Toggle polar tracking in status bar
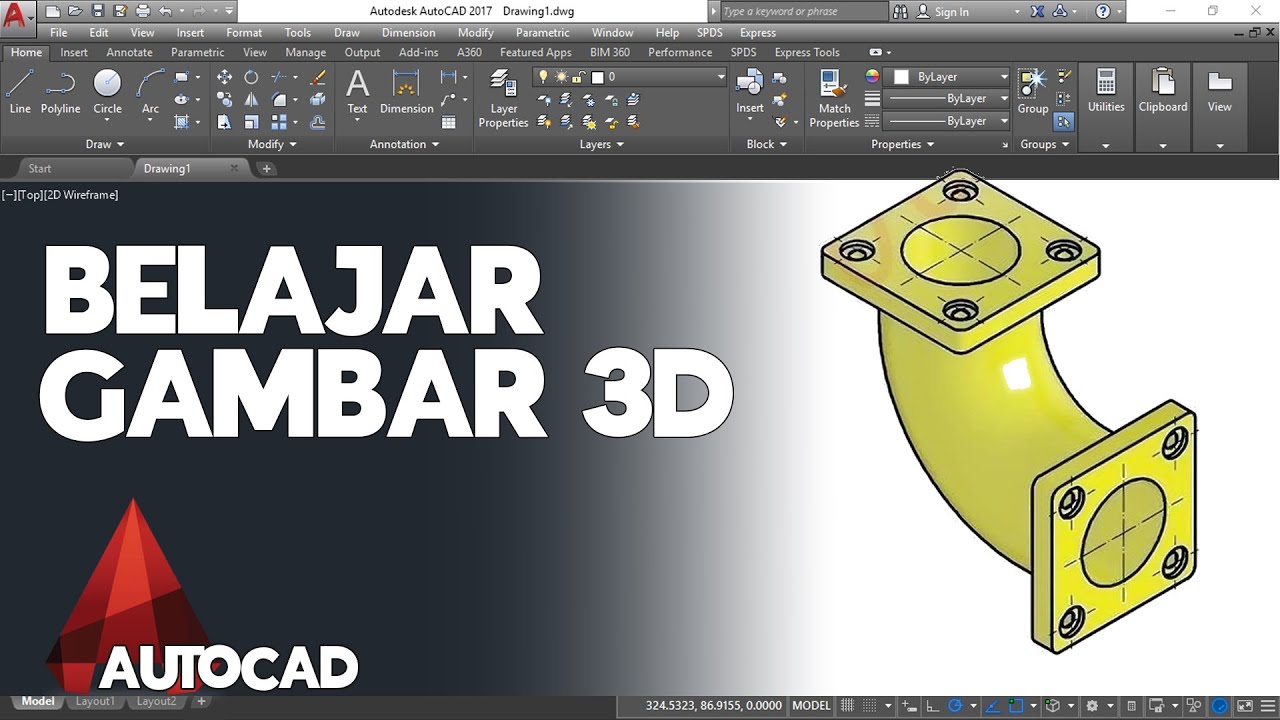Viewport: 1280px width, 720px height. 955,705
